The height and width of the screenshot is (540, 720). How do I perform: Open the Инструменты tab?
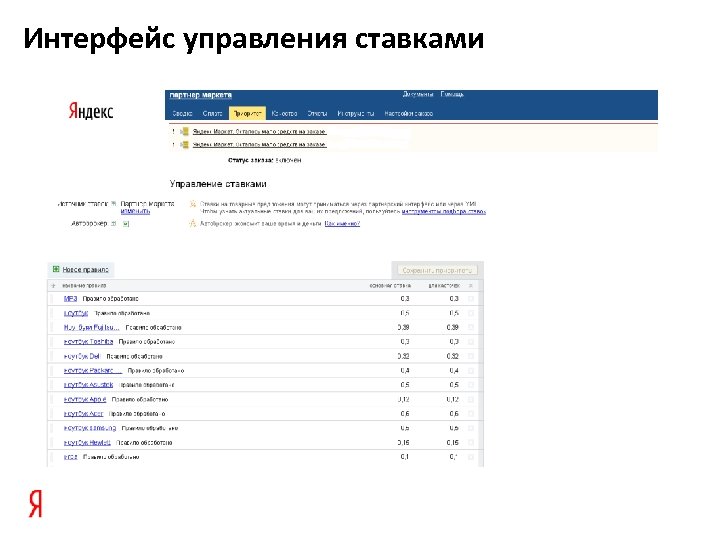pos(356,113)
